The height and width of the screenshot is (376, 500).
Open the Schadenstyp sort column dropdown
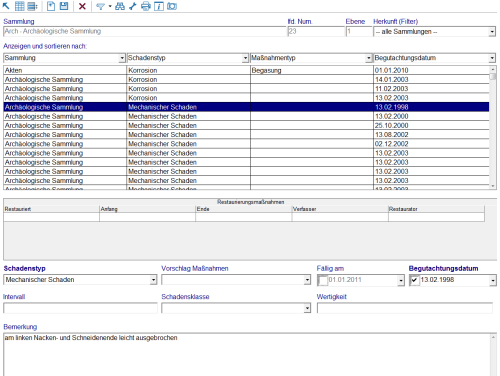pos(245,58)
